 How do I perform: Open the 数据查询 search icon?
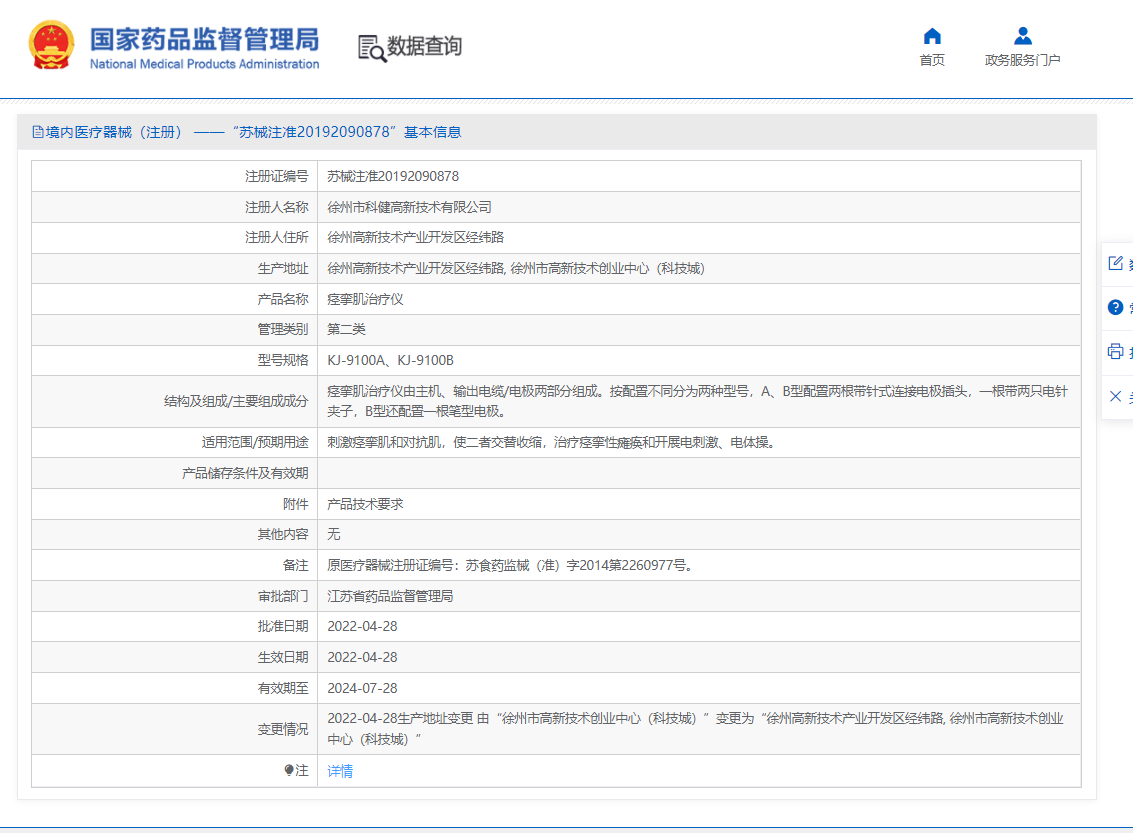pos(372,48)
